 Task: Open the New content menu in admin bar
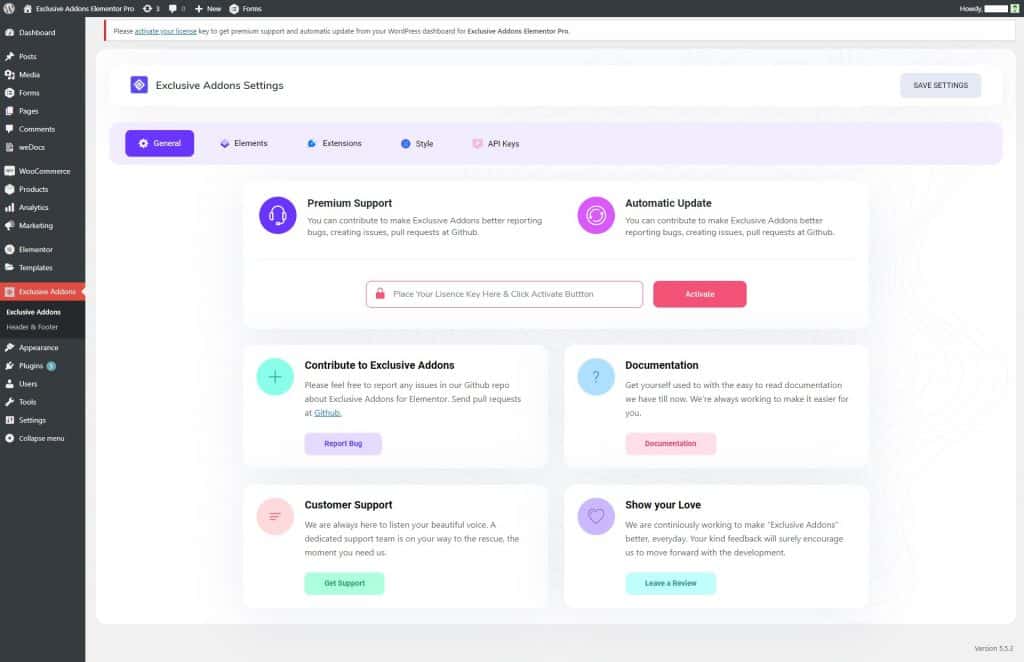point(208,8)
